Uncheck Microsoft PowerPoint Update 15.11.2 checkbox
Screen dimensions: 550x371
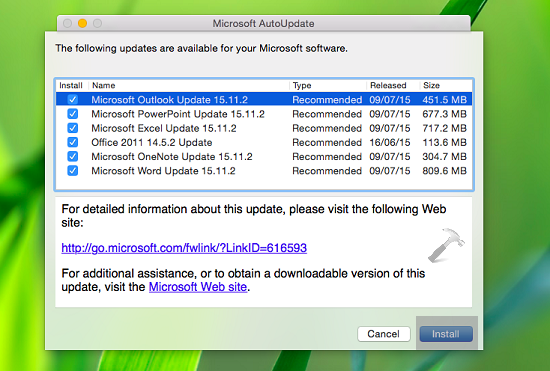pos(73,114)
